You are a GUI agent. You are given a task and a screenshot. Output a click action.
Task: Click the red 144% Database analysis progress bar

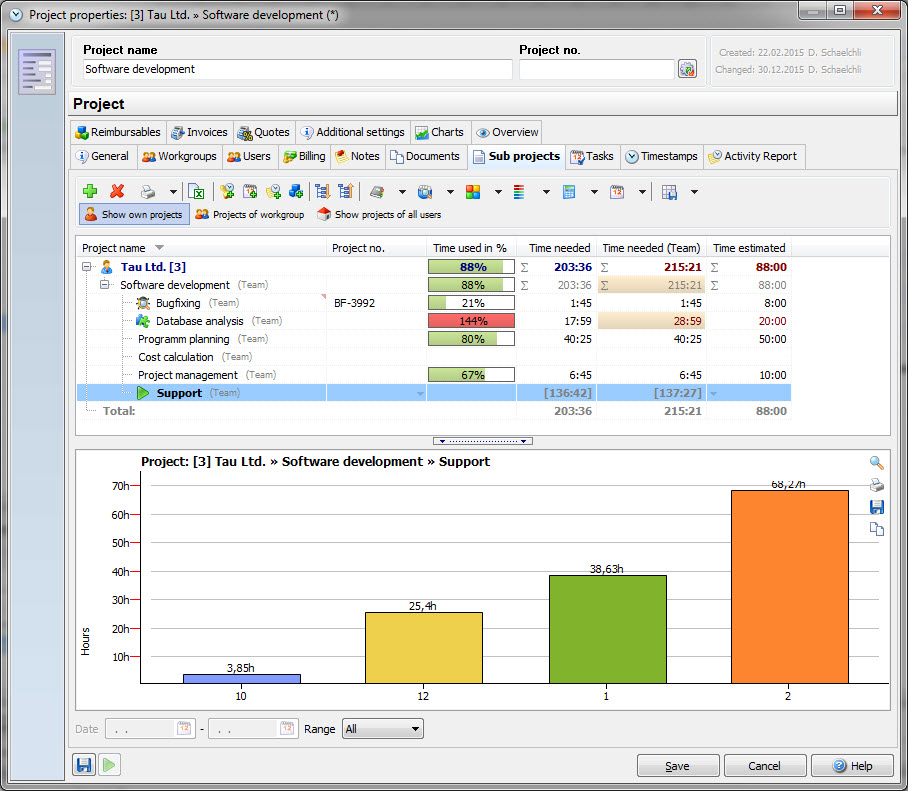tap(471, 321)
